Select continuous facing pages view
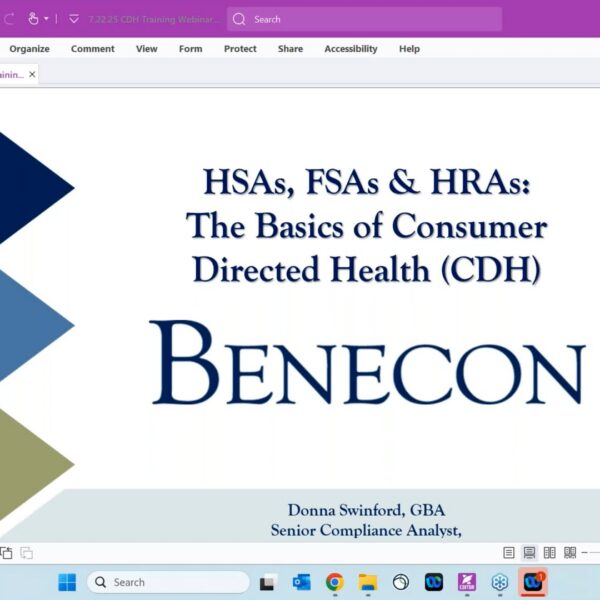 point(570,553)
